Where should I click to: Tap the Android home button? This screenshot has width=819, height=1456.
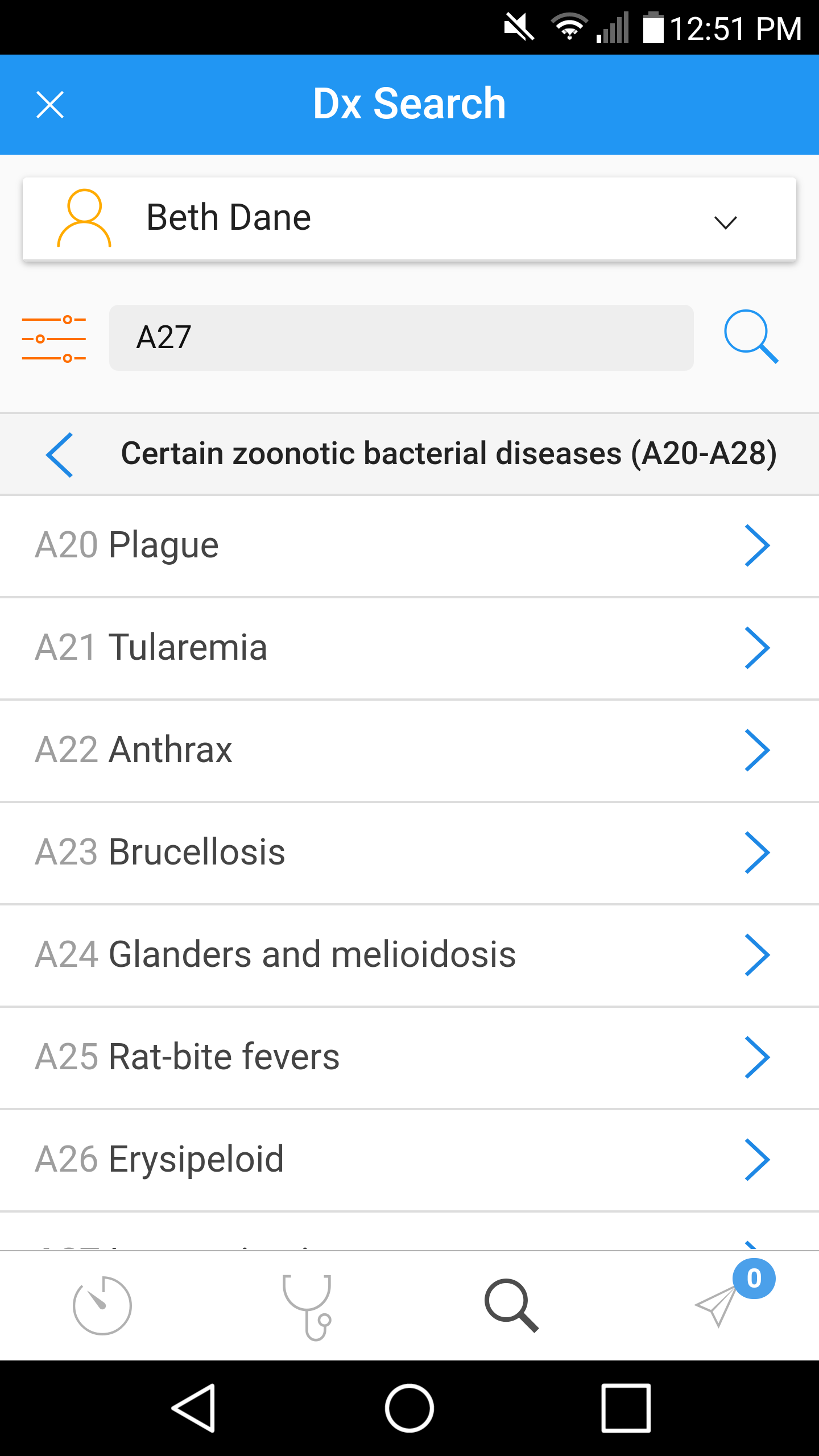click(x=409, y=1408)
